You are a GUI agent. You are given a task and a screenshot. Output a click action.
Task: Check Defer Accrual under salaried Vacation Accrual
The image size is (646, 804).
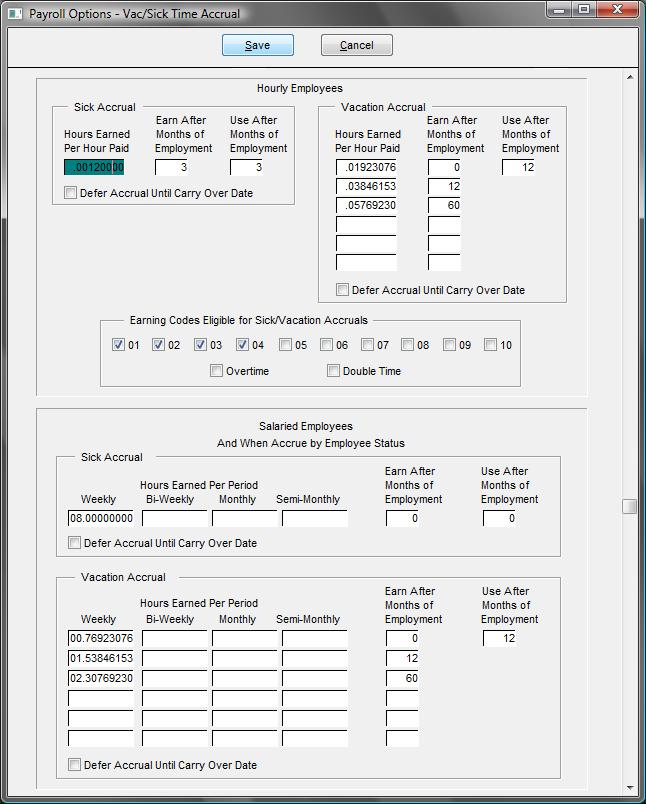pyautogui.click(x=74, y=765)
